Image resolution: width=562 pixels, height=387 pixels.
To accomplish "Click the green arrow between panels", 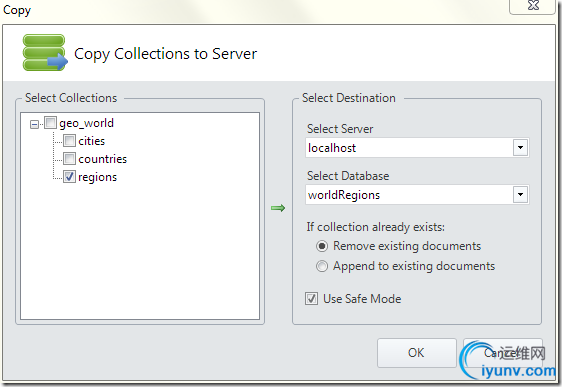I will (x=278, y=208).
